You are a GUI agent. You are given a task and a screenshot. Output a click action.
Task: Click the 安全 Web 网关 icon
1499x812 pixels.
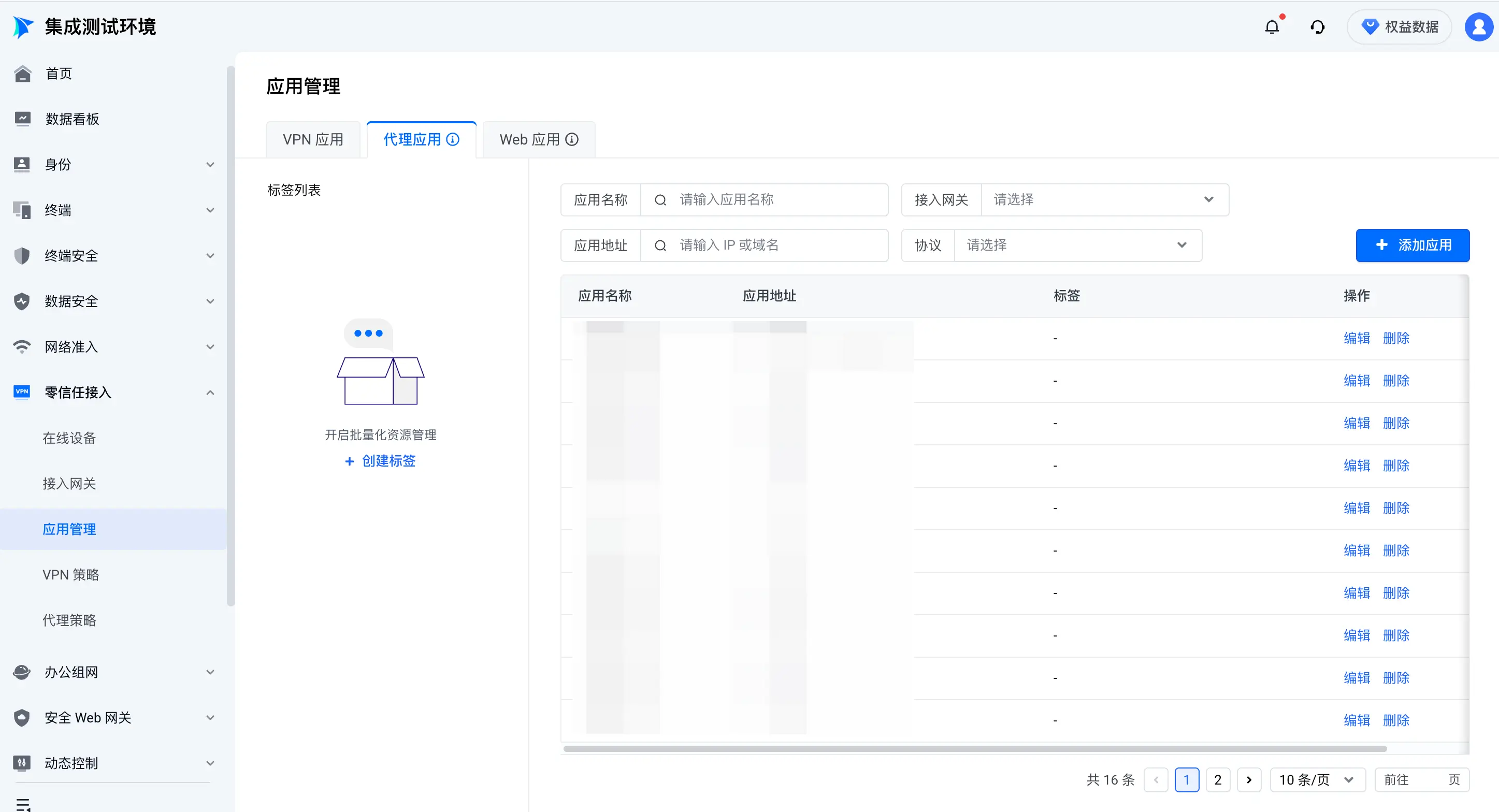pyautogui.click(x=22, y=717)
